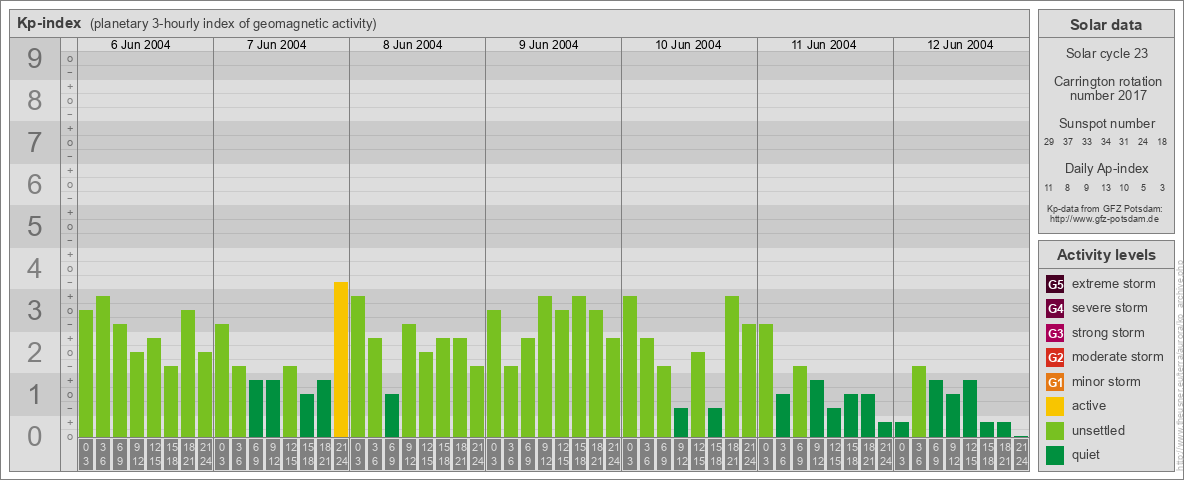Click the G5 extreme storm legend icon
This screenshot has height=480, width=1184.
point(1055,285)
